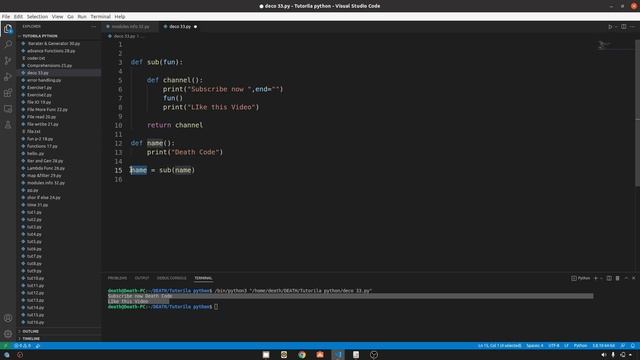Image resolution: width=640 pixels, height=360 pixels.
Task: Click the Split Terminal icon
Action: (609, 278)
